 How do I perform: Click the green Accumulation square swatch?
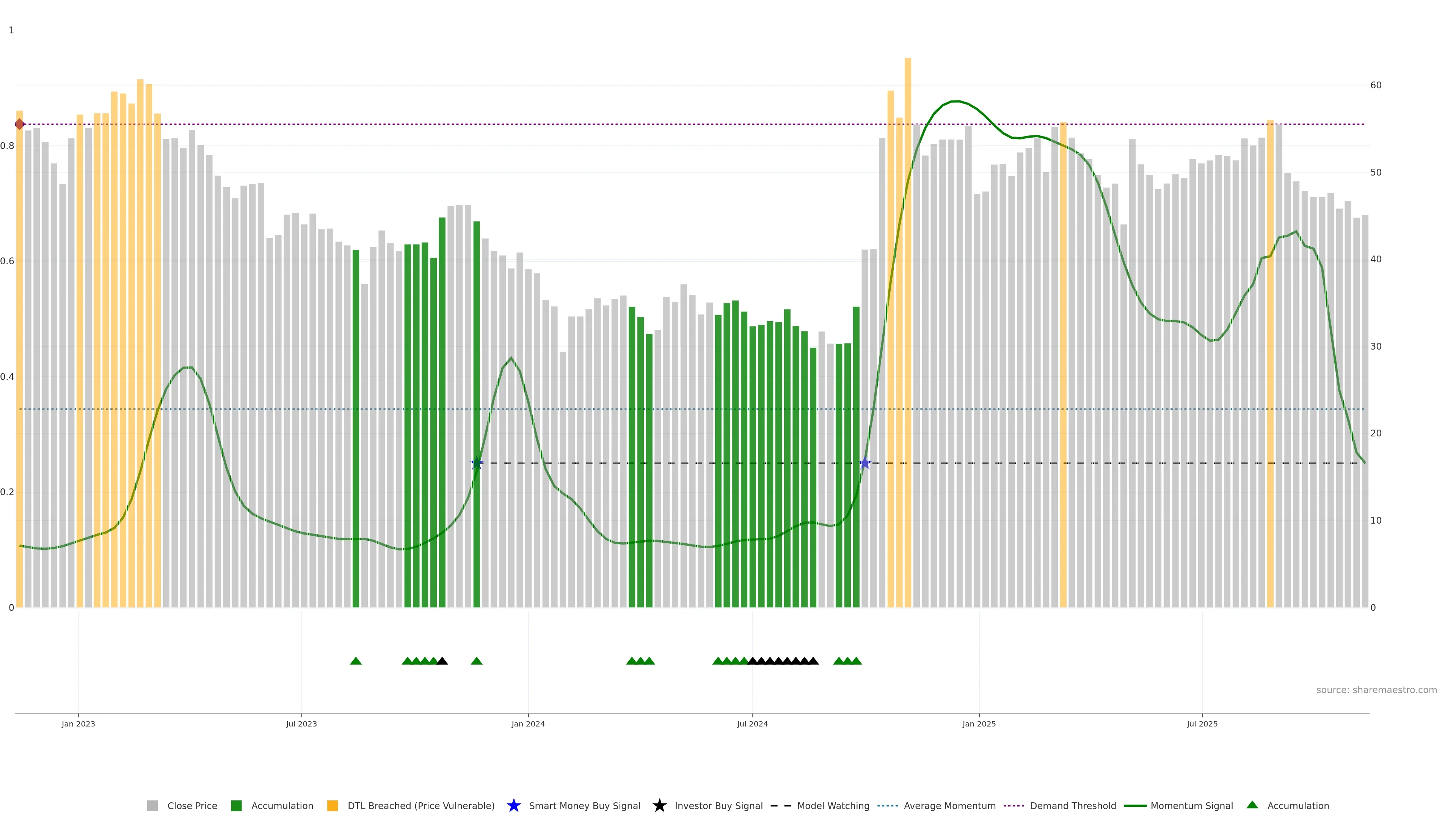(236, 805)
